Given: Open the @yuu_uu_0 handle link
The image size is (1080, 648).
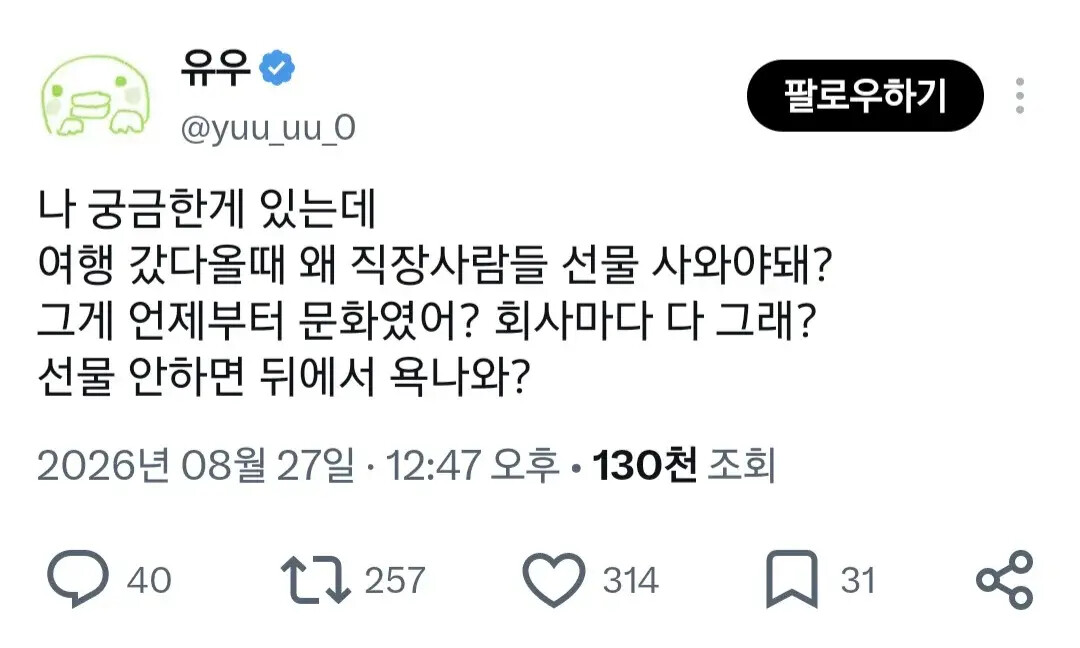Looking at the screenshot, I should (268, 128).
